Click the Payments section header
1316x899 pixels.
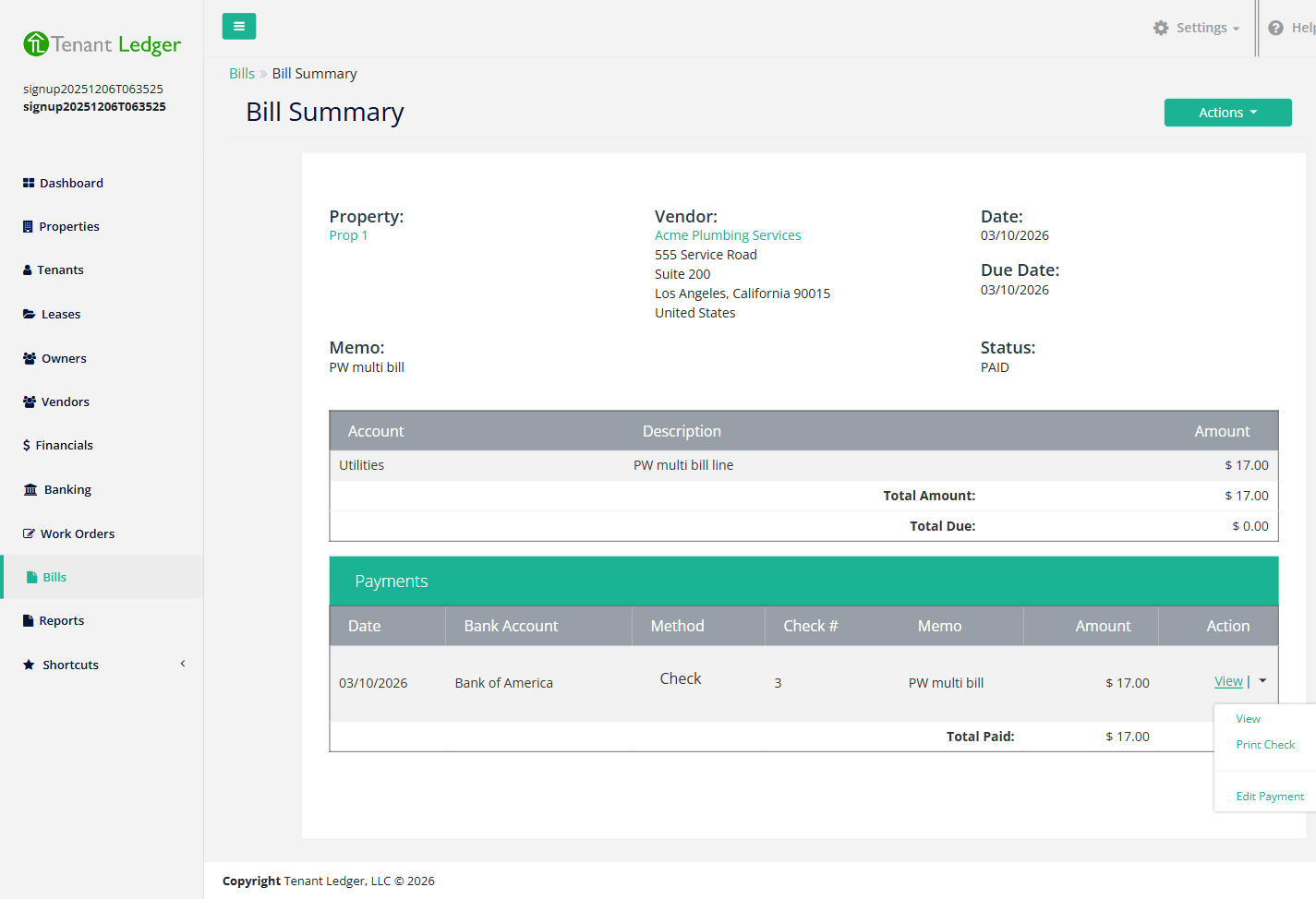pyautogui.click(x=803, y=581)
